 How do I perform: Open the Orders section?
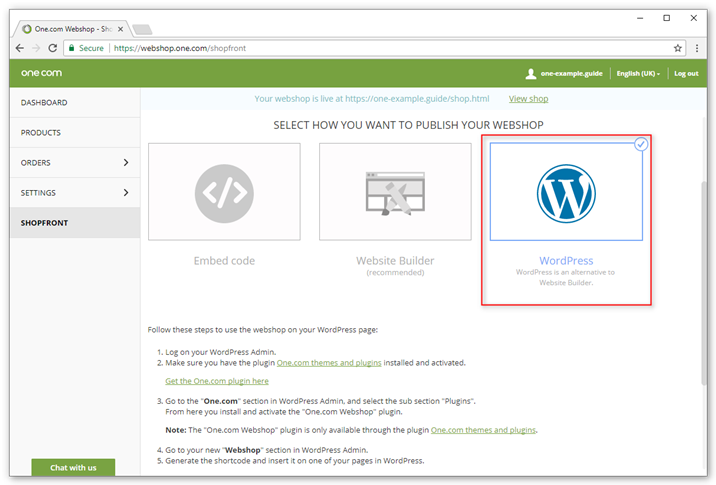tap(75, 163)
